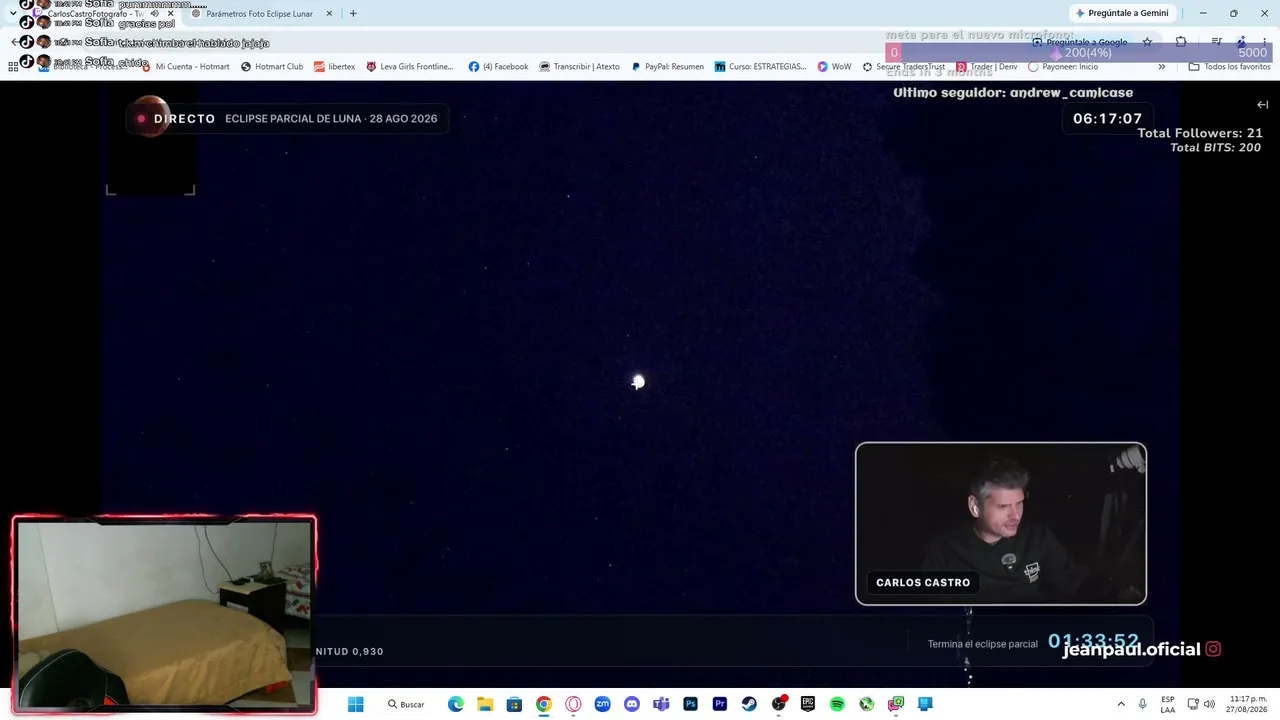
Task: Click the dark round taskbar icon with red badge
Action: point(779,704)
